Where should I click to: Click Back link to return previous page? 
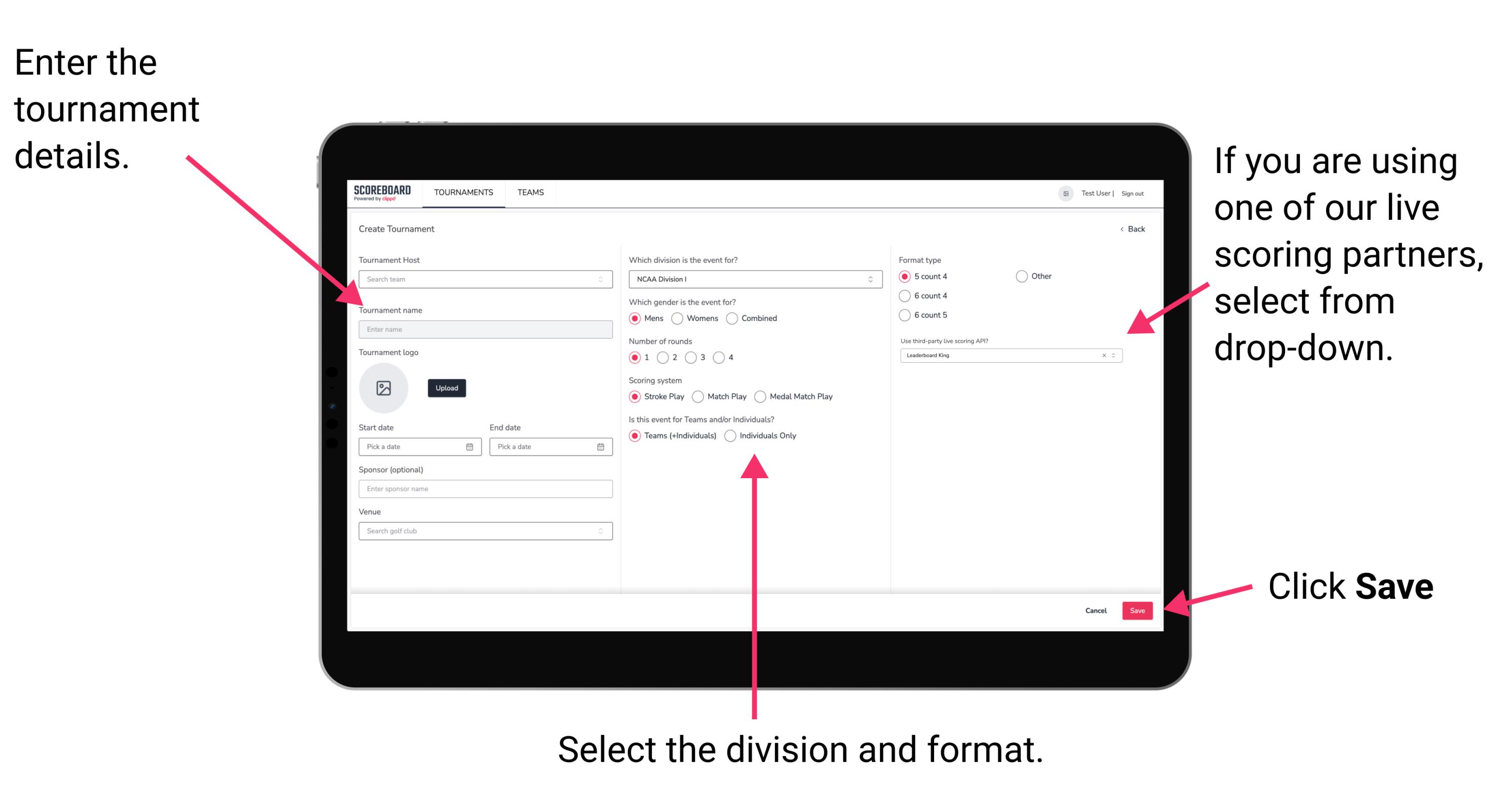1130,229
